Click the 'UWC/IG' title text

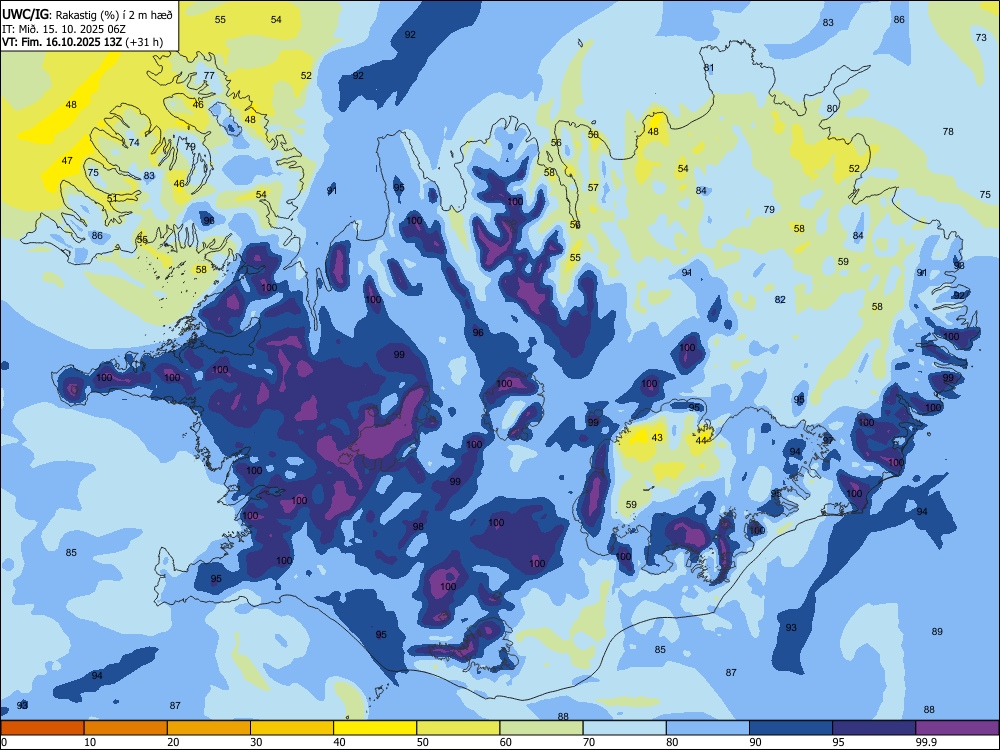click(25, 14)
